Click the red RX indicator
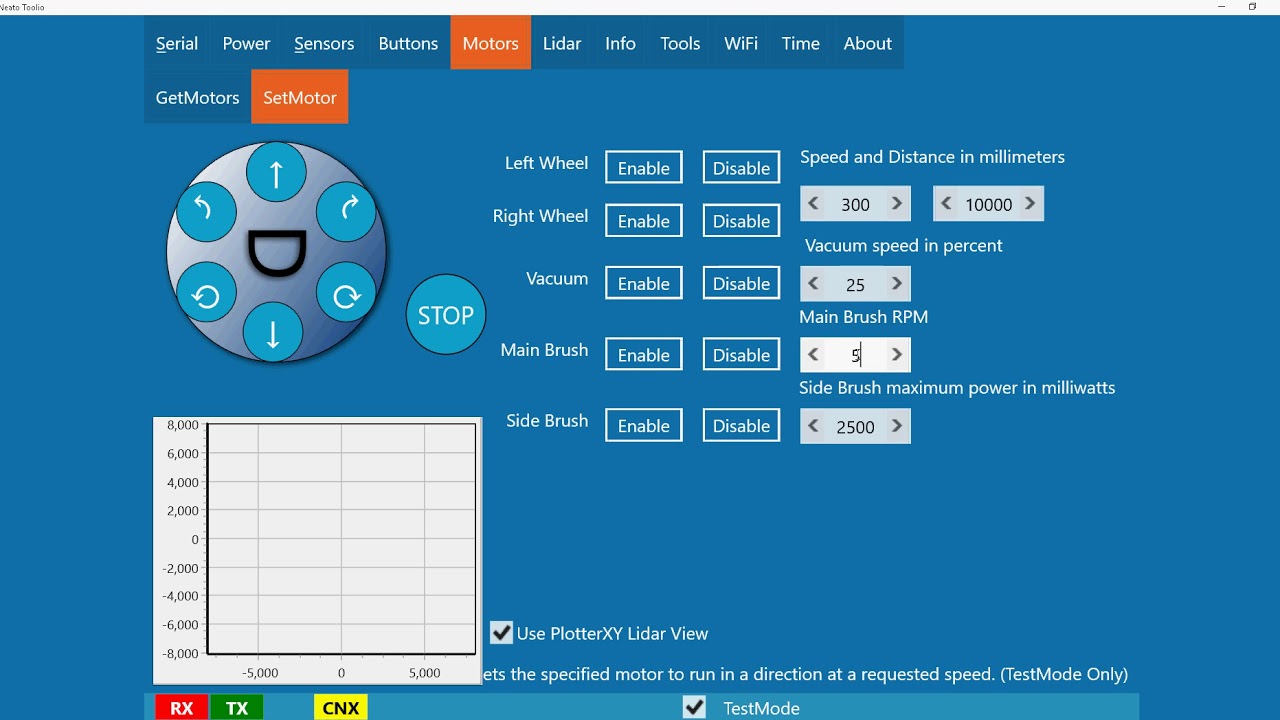Image resolution: width=1280 pixels, height=720 pixels. 181,708
